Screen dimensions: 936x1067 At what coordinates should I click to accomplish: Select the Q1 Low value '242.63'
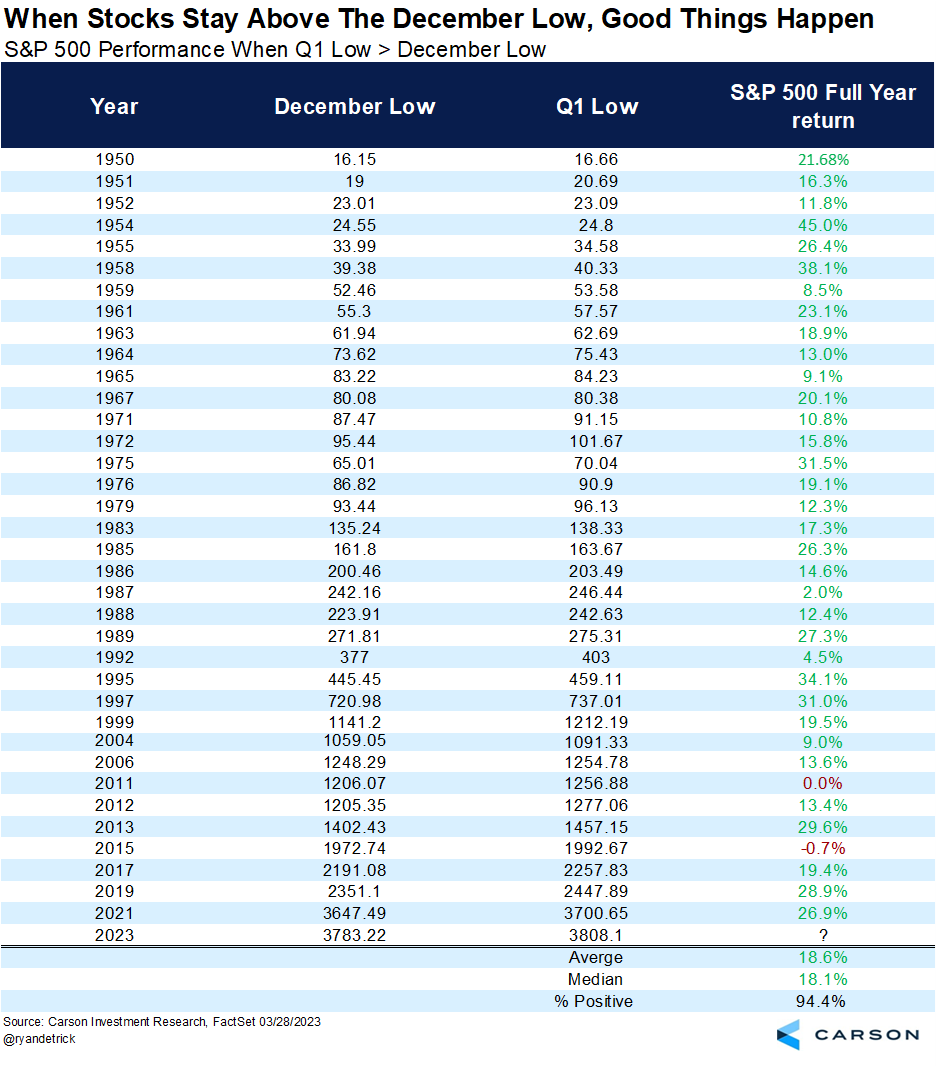tap(596, 614)
